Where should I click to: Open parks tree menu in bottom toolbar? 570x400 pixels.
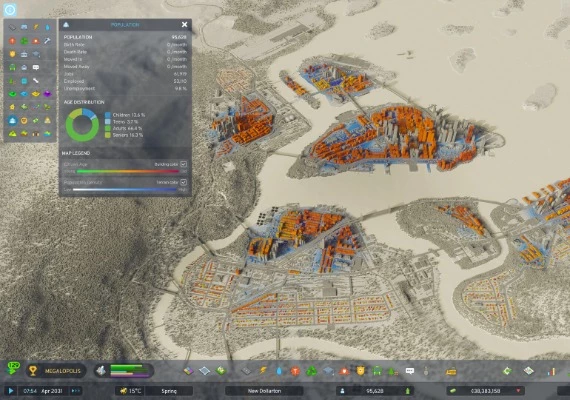pyautogui.click(x=393, y=371)
